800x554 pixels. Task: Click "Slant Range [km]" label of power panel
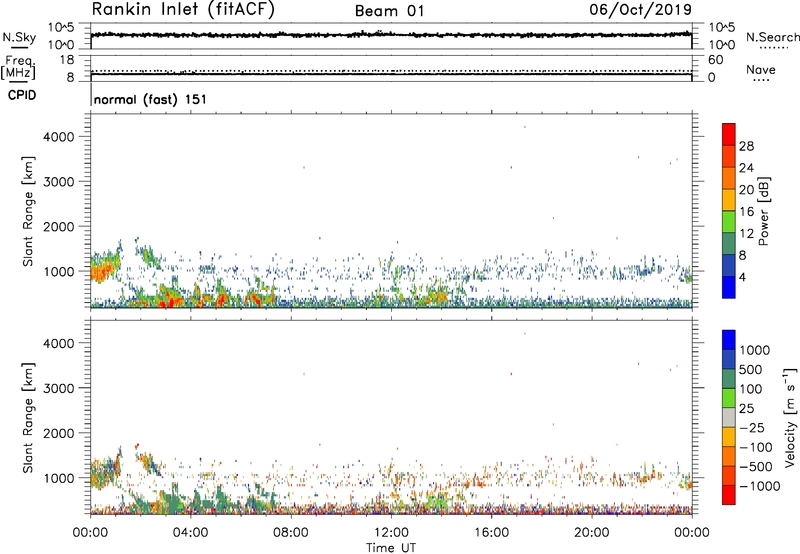point(28,211)
